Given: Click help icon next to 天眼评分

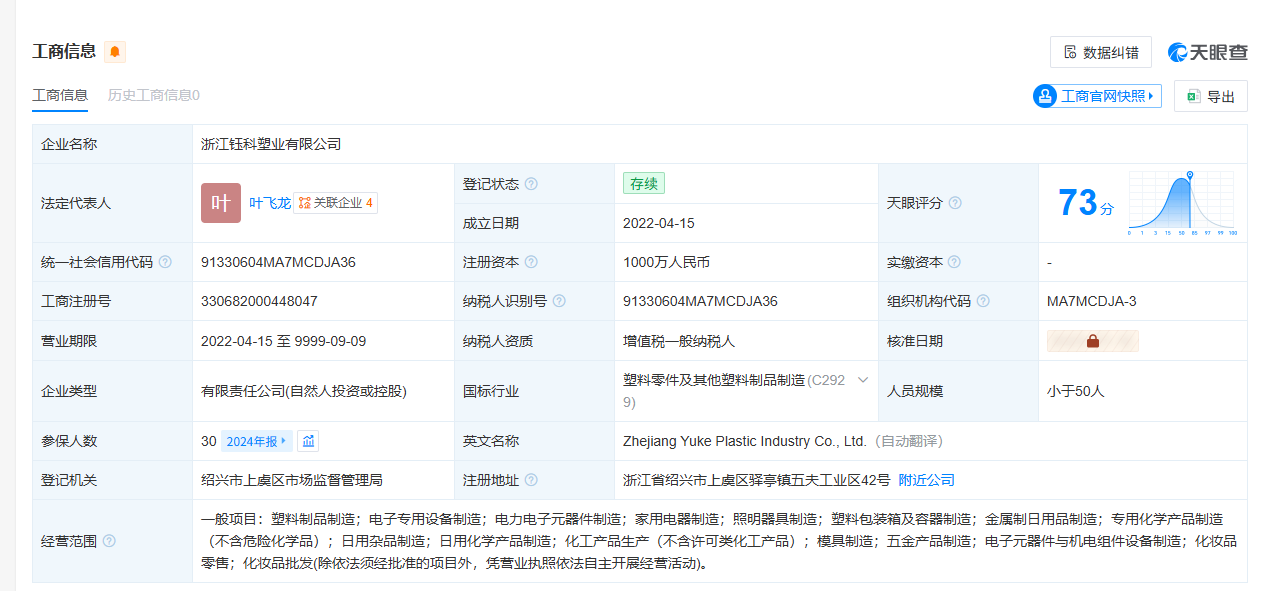Looking at the screenshot, I should point(955,203).
